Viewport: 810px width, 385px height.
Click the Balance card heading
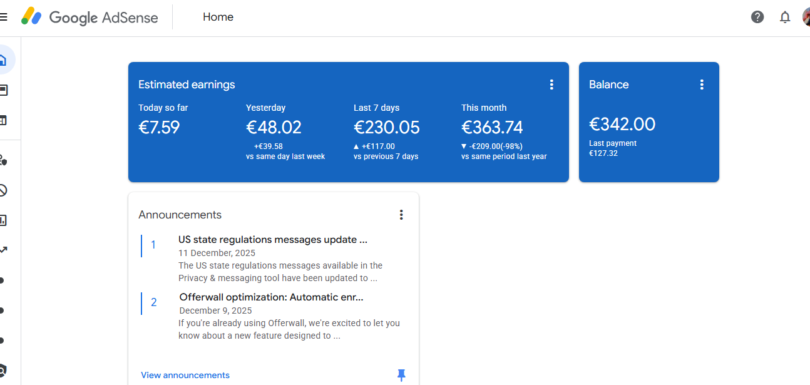click(609, 85)
